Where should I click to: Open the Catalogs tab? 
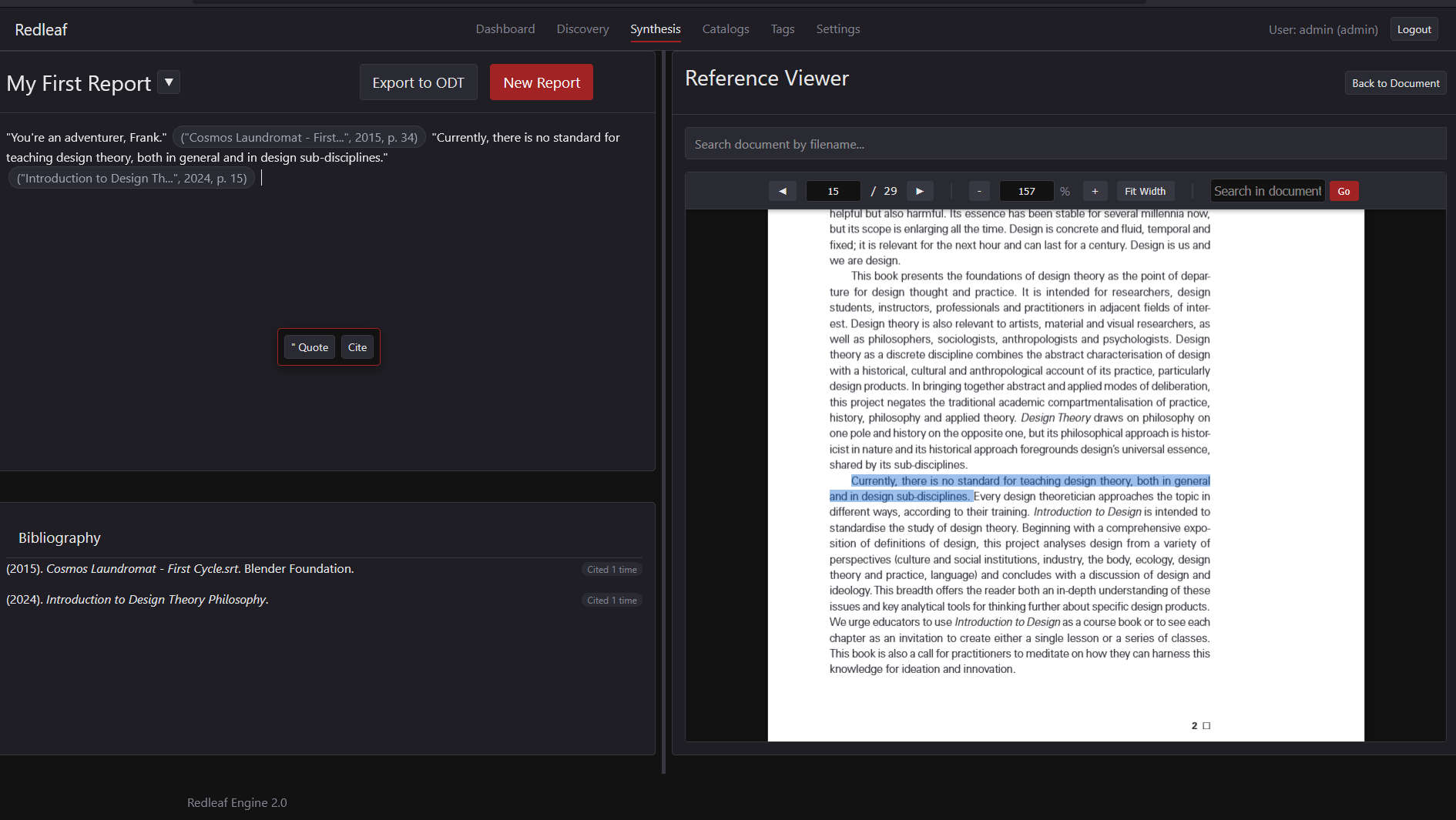(725, 29)
